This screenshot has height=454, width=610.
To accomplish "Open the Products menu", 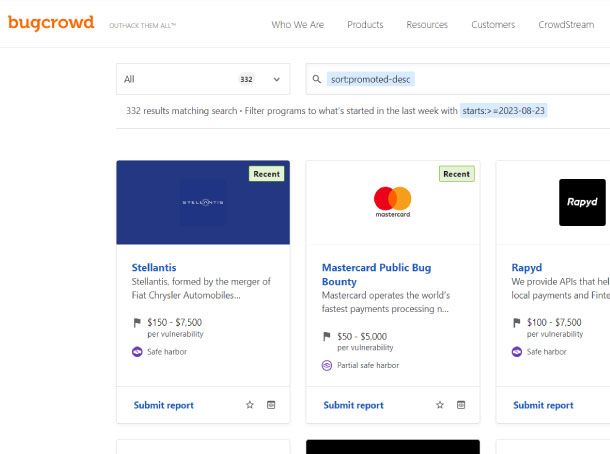I will tap(365, 25).
